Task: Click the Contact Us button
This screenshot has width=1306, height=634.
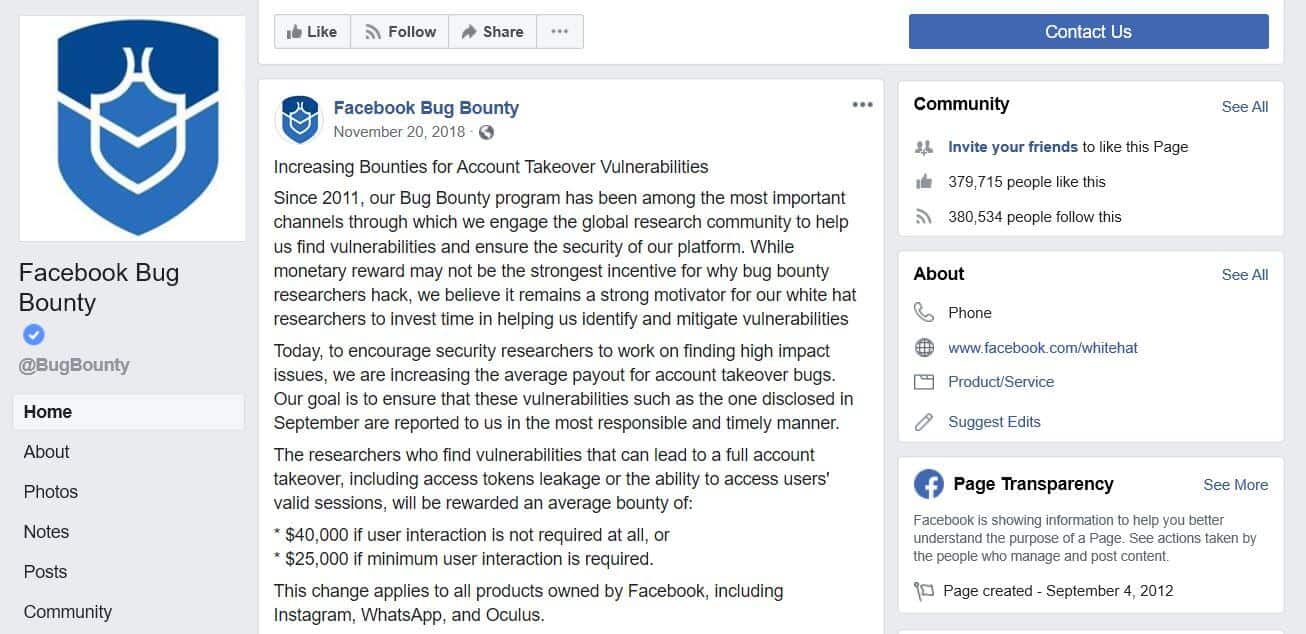Action: tap(1088, 31)
